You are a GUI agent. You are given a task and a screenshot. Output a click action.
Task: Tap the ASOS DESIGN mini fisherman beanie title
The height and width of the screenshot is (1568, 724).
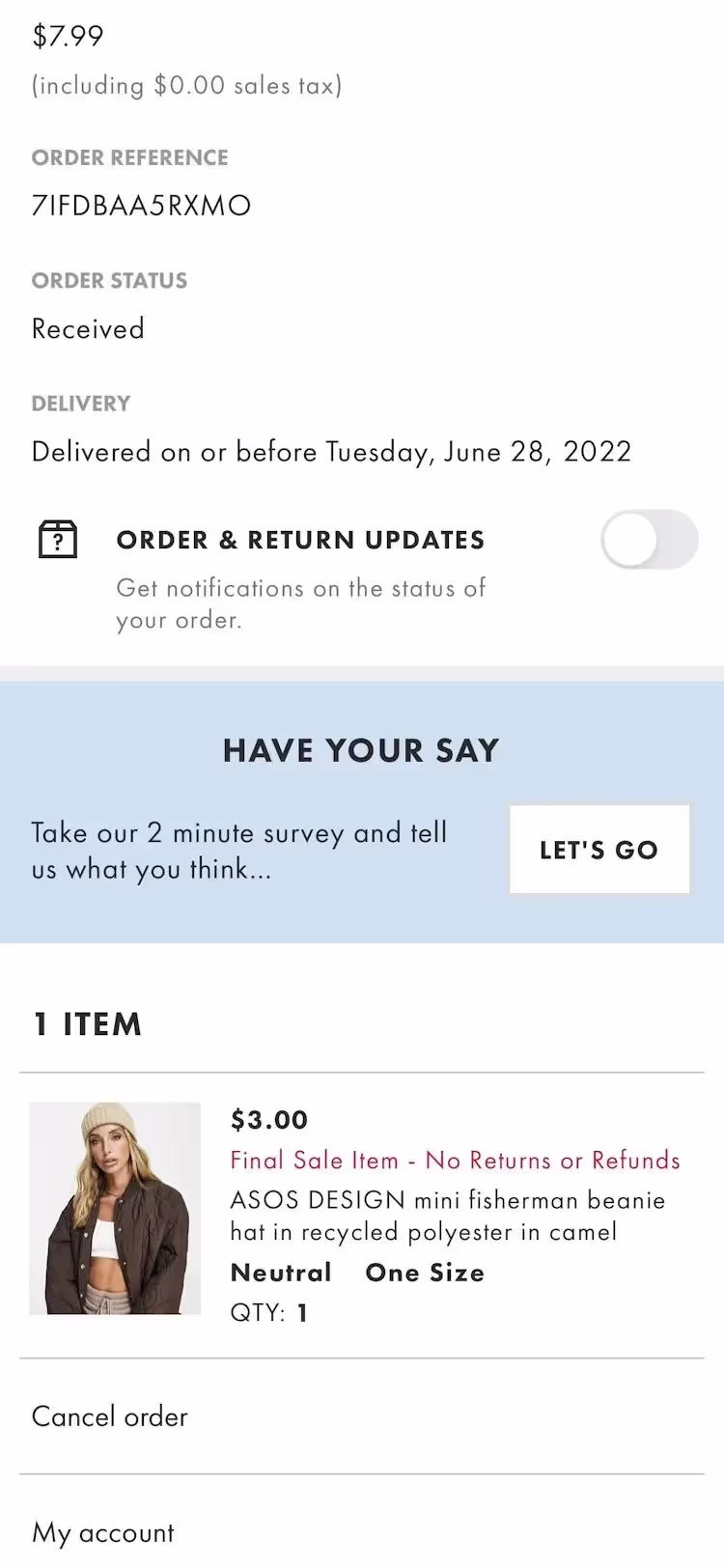pos(447,1216)
